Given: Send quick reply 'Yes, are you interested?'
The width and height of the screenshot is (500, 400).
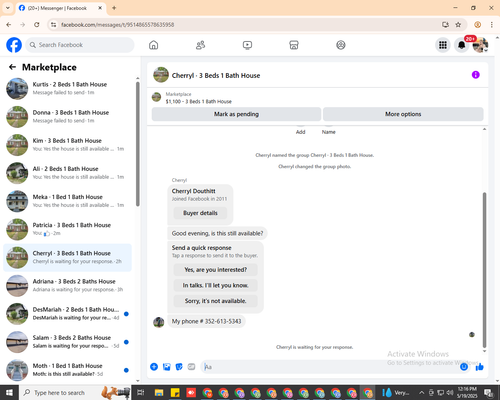Looking at the screenshot, I should [x=216, y=270].
